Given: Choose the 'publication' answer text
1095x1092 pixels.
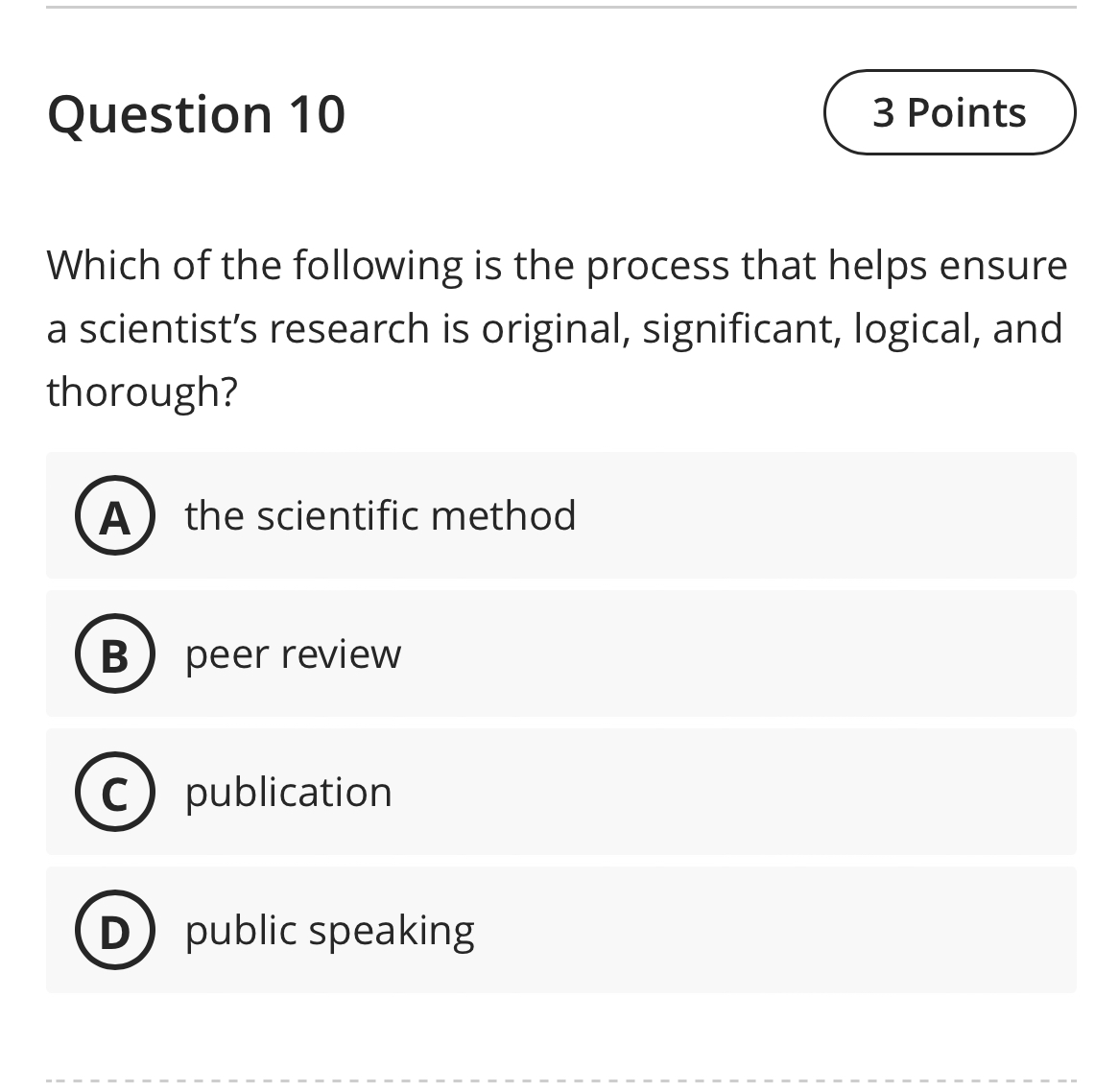Looking at the screenshot, I should 288,792.
